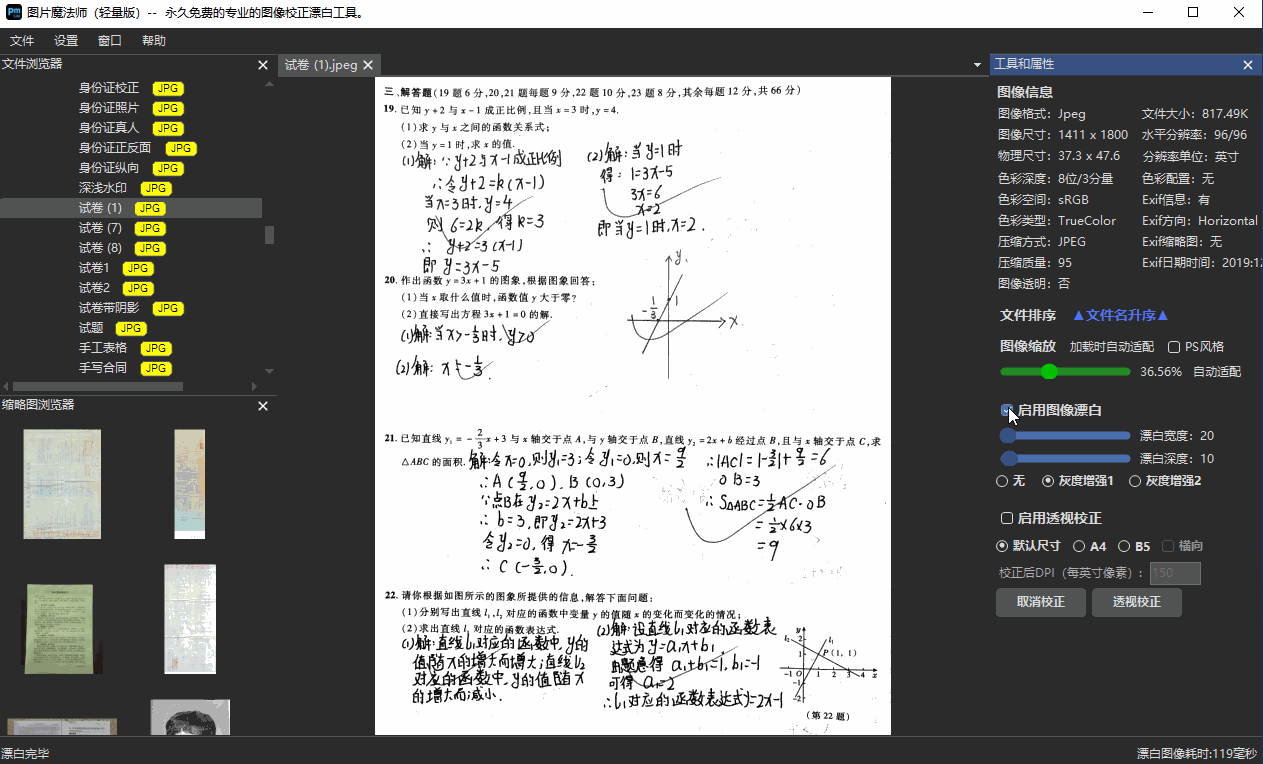The width and height of the screenshot is (1263, 764).
Task: Close the 文件浏览器 panel with its X icon
Action: (262, 64)
